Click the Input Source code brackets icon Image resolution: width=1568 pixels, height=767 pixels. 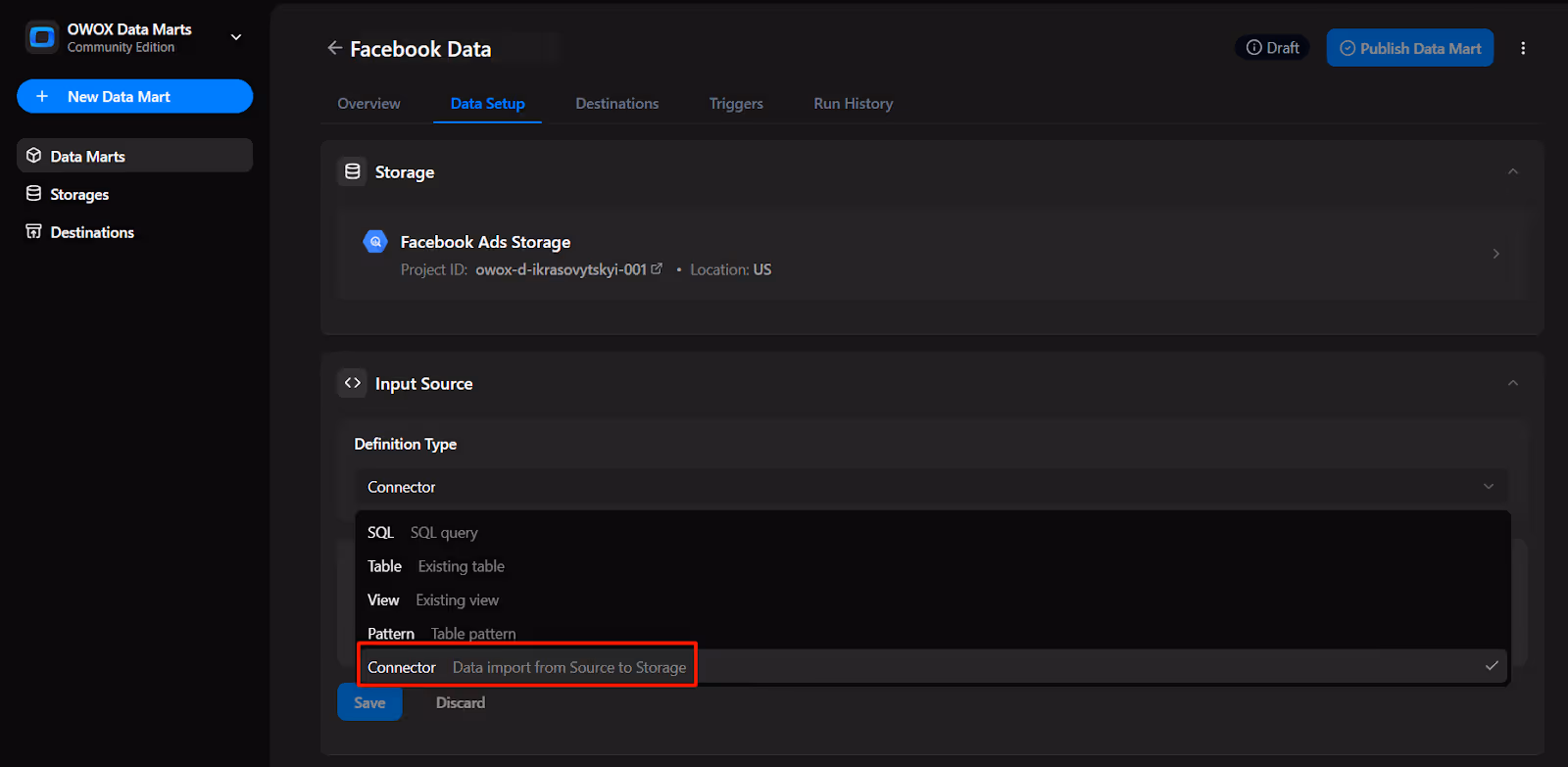[x=353, y=383]
